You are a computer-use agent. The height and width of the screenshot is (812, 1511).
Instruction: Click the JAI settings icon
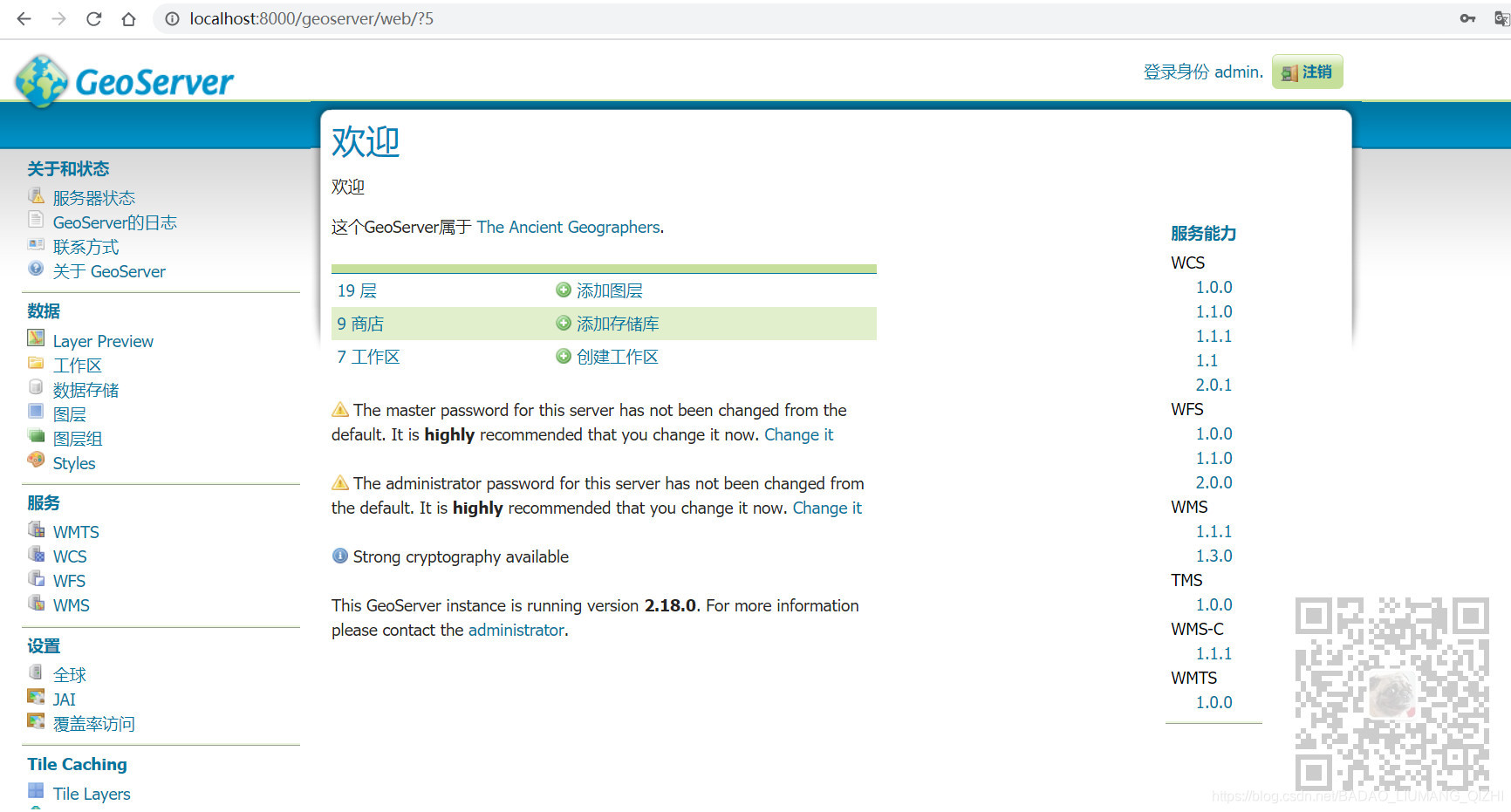click(x=36, y=696)
